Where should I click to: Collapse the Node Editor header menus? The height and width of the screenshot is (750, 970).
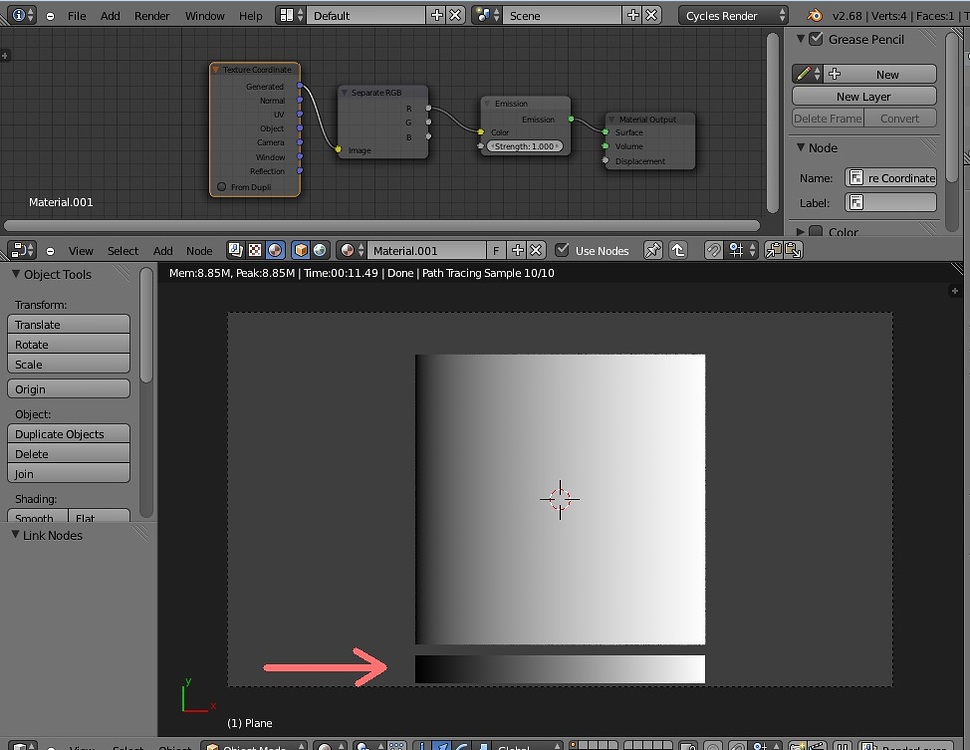pyautogui.click(x=50, y=251)
